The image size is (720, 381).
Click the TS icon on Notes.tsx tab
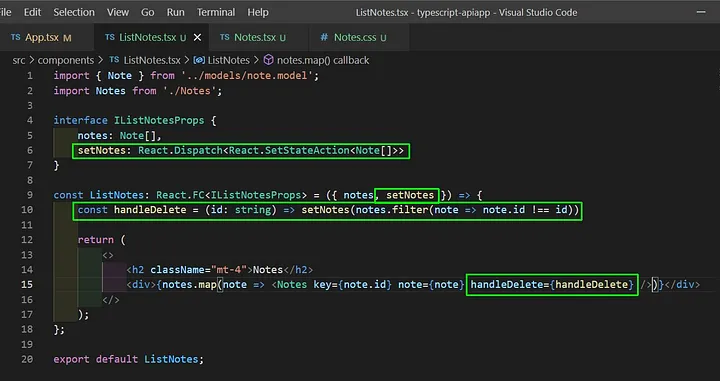pos(225,37)
